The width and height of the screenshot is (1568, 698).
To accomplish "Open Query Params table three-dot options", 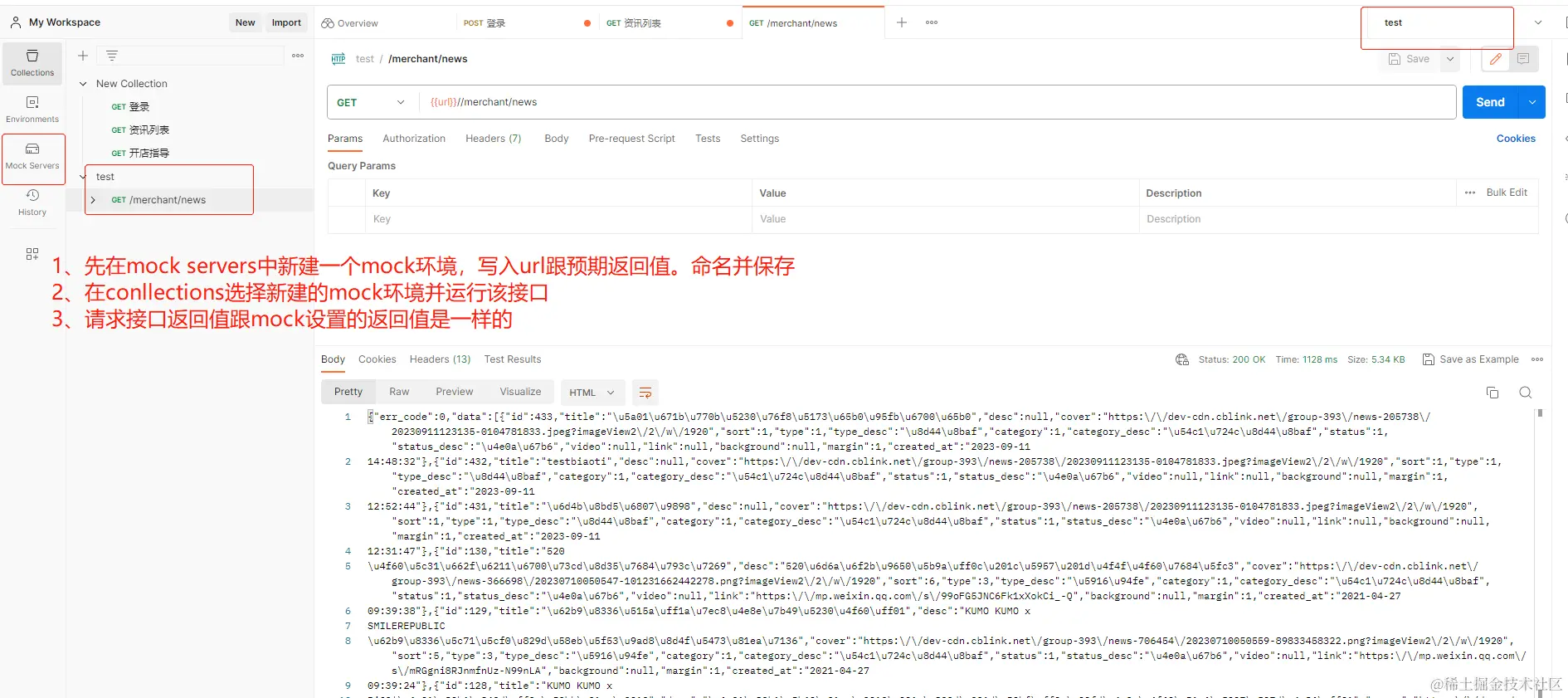I will (x=1470, y=193).
